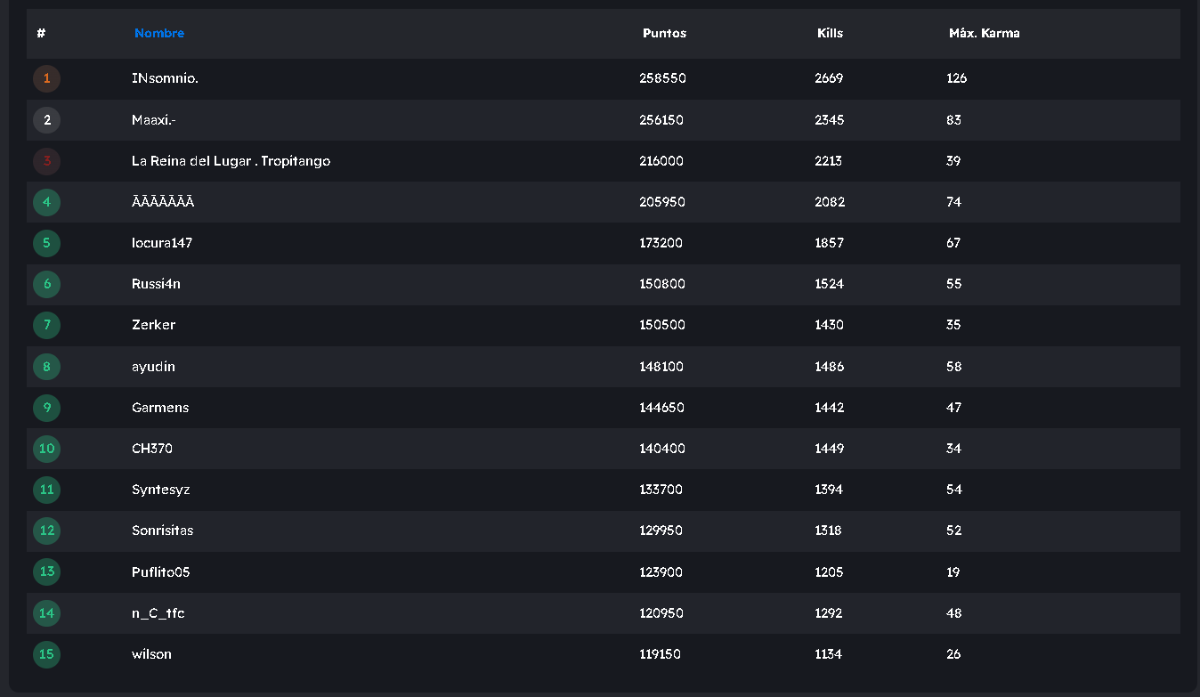
Task: Sort by the Nombre column header
Action: point(159,33)
